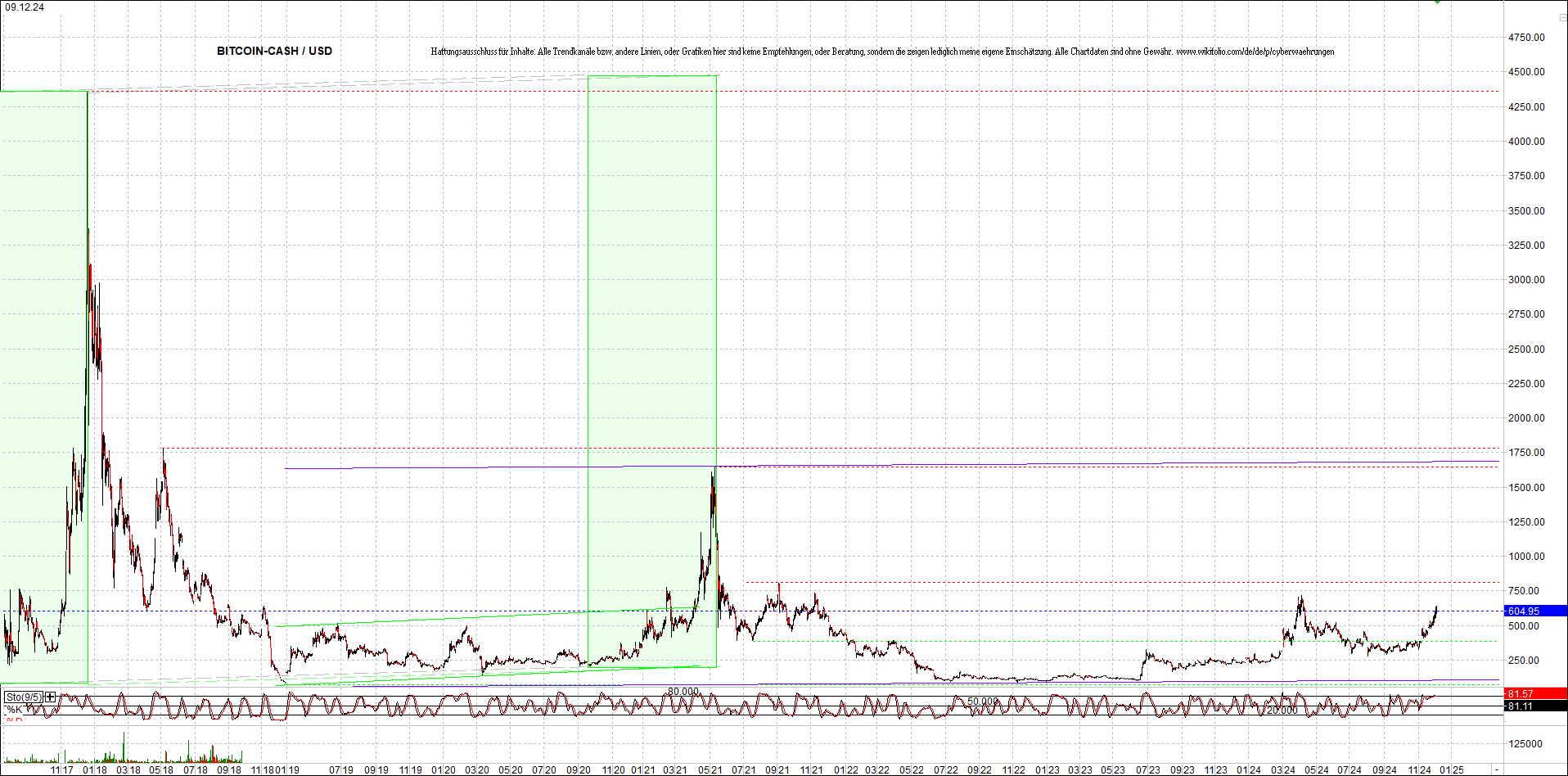The width and height of the screenshot is (1568, 776).
Task: Click the 500.00 price axis label
Action: [1524, 626]
